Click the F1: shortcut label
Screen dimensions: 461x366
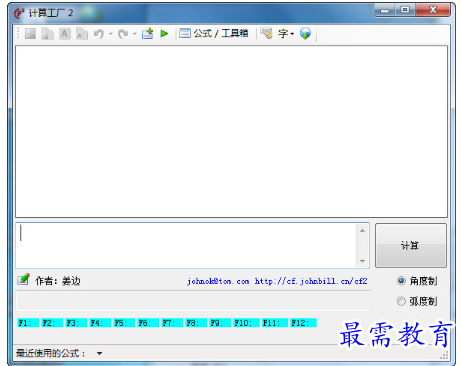click(x=28, y=323)
